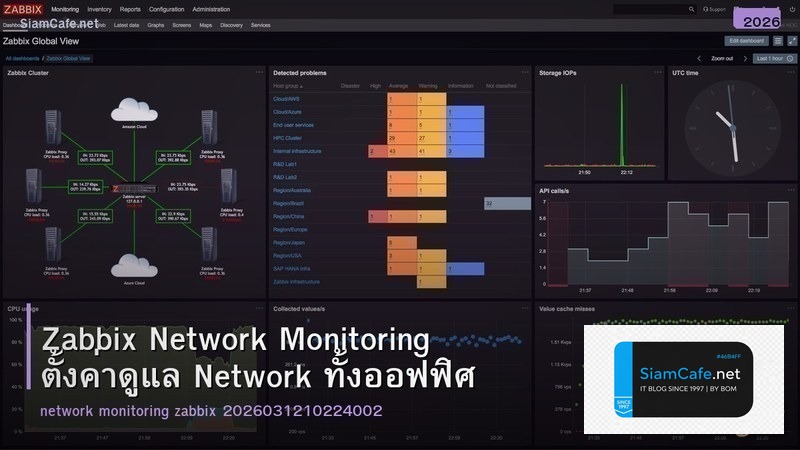
Task: Open the End user services host group
Action: click(293, 125)
